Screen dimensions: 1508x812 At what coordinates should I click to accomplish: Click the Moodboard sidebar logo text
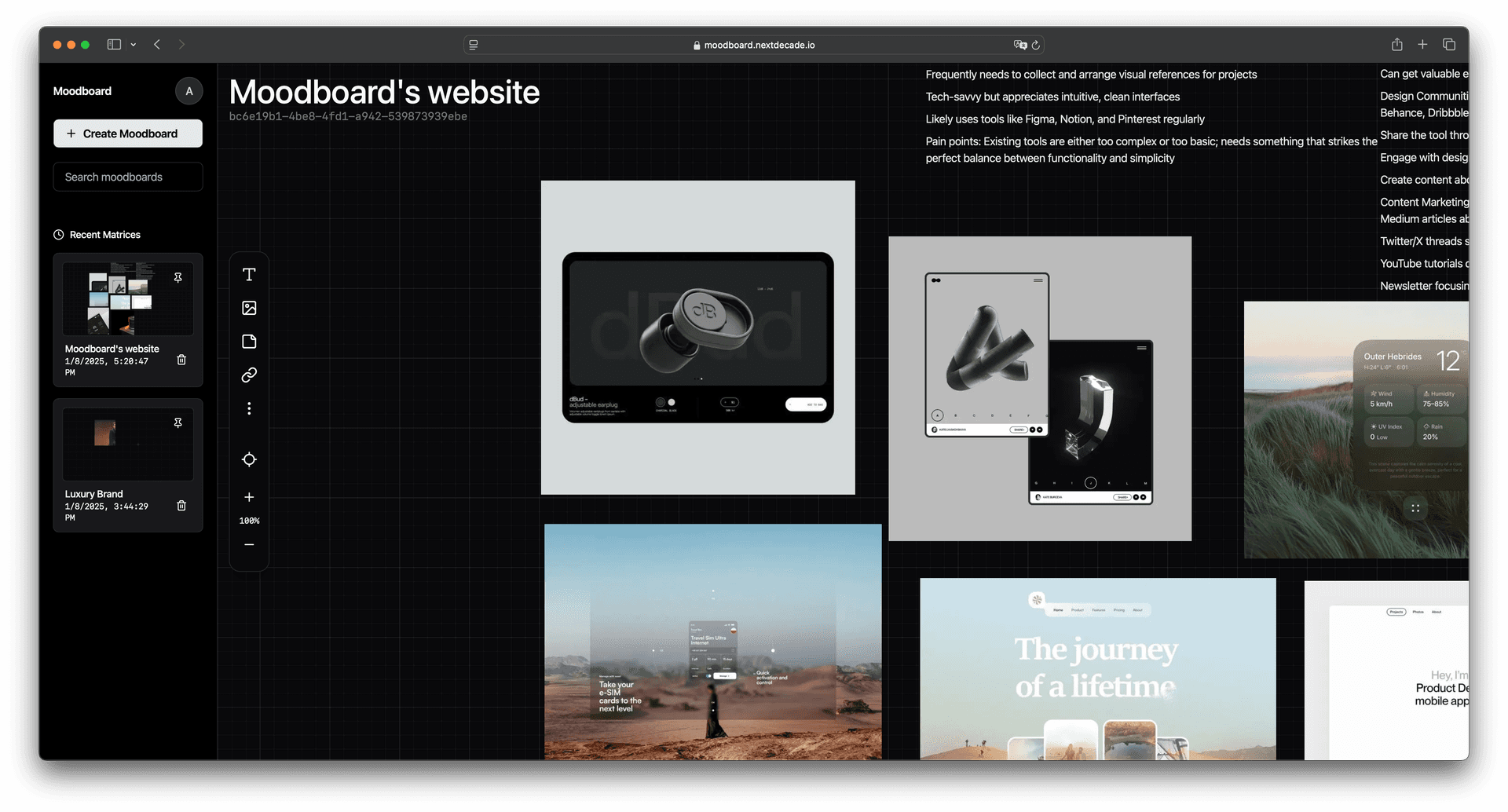tap(82, 91)
